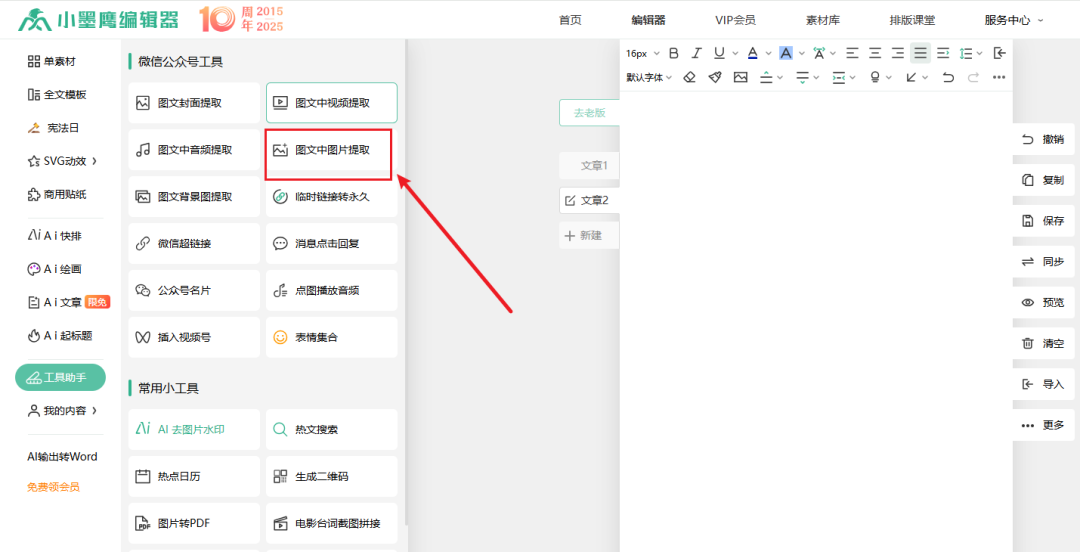The width and height of the screenshot is (1080, 552).
Task: Expand font color dropdown arrow
Action: point(768,53)
